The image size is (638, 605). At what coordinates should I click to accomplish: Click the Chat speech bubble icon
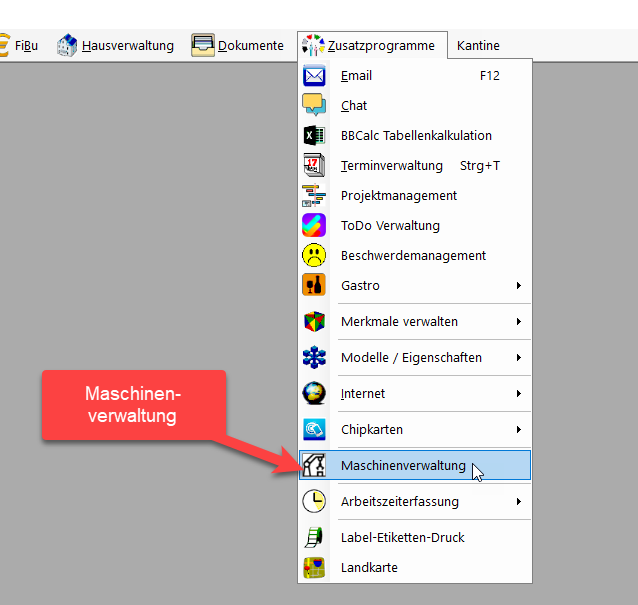pyautogui.click(x=314, y=105)
